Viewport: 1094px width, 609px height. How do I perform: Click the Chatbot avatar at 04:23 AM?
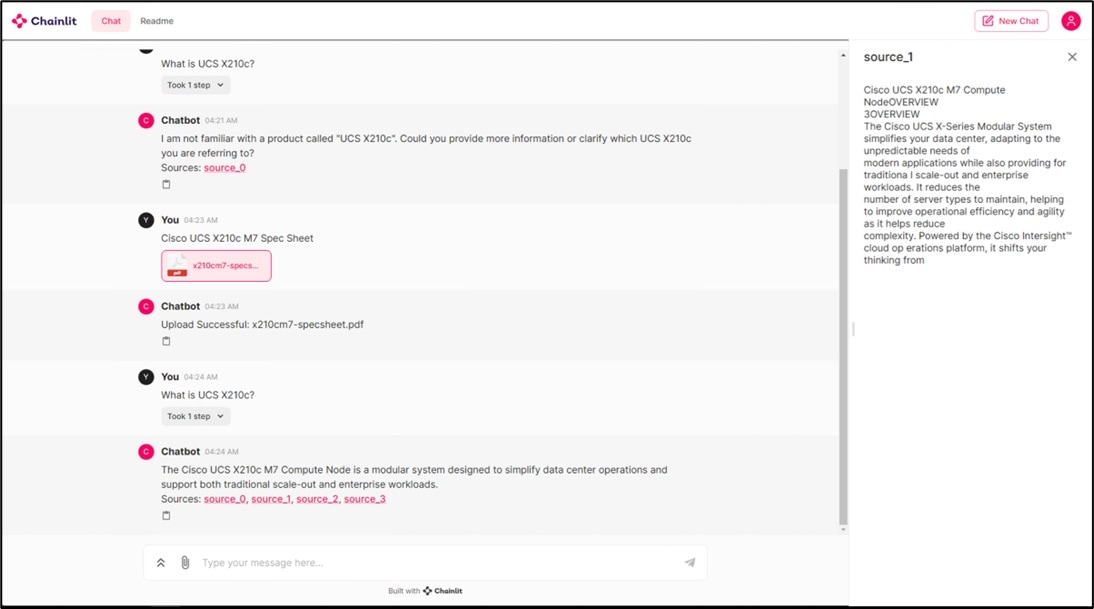tap(146, 307)
